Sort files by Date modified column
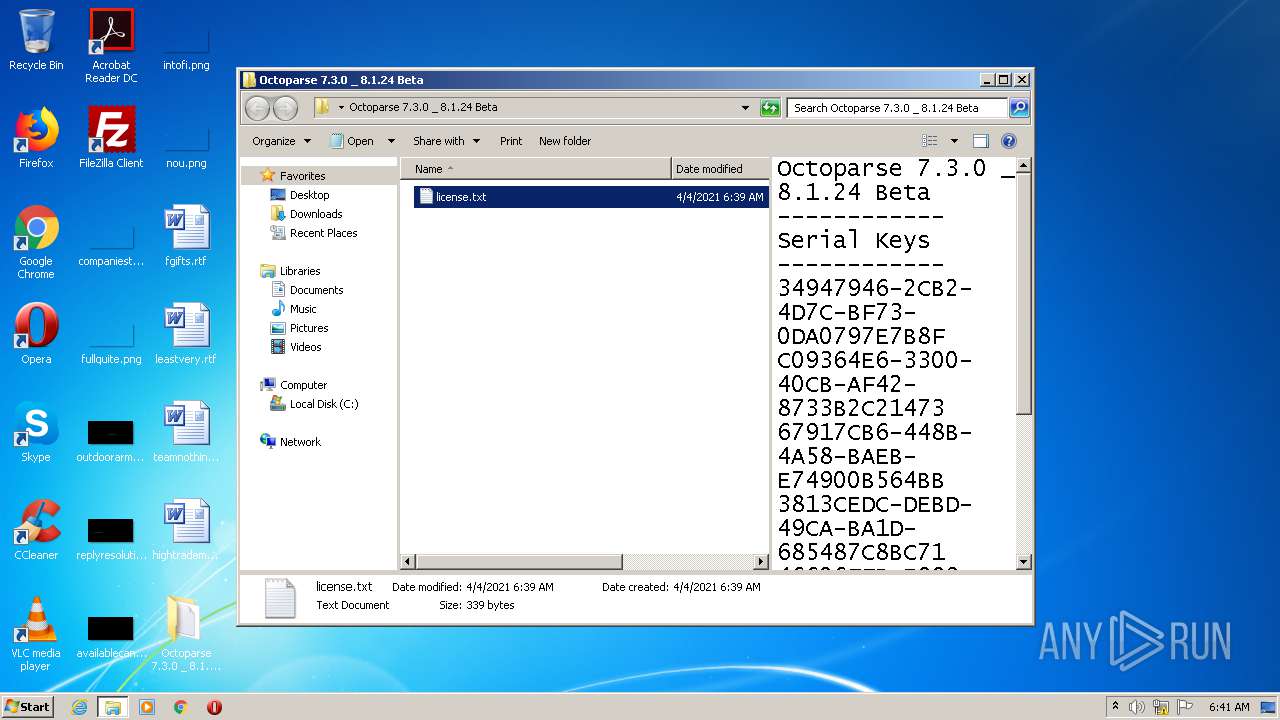 (720, 169)
